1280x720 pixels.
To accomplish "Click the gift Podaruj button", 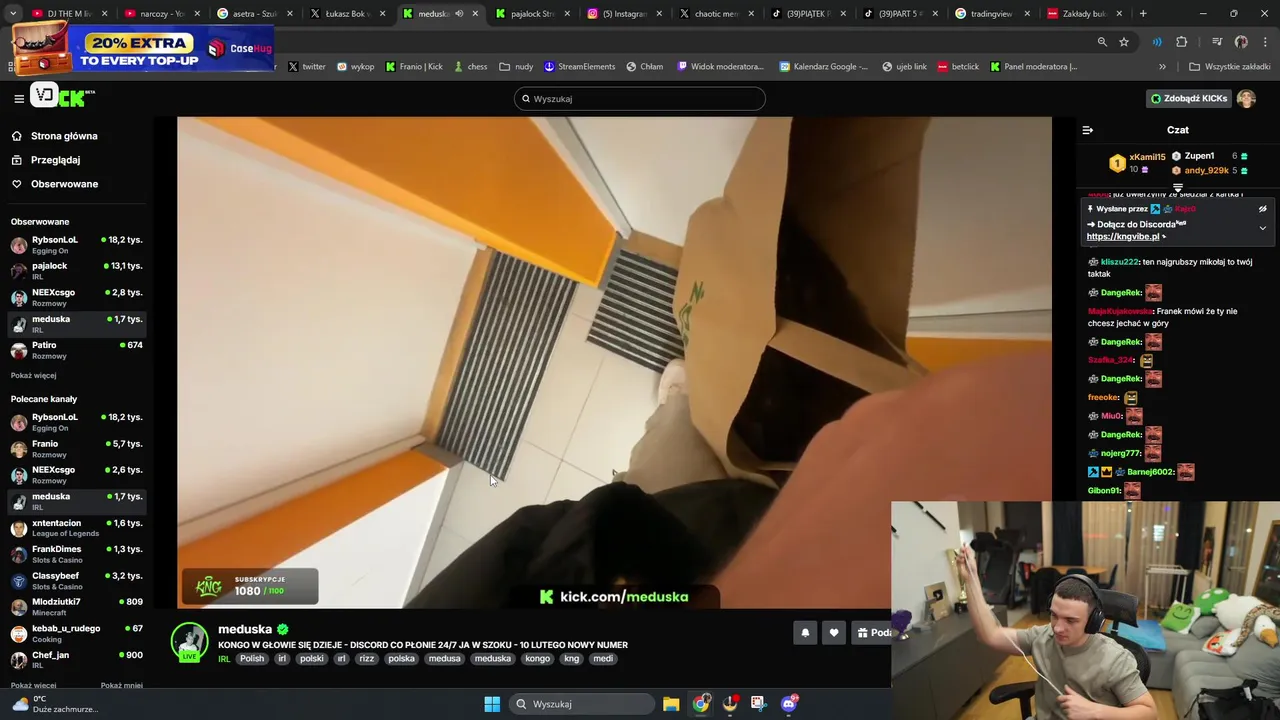I will click(873, 632).
